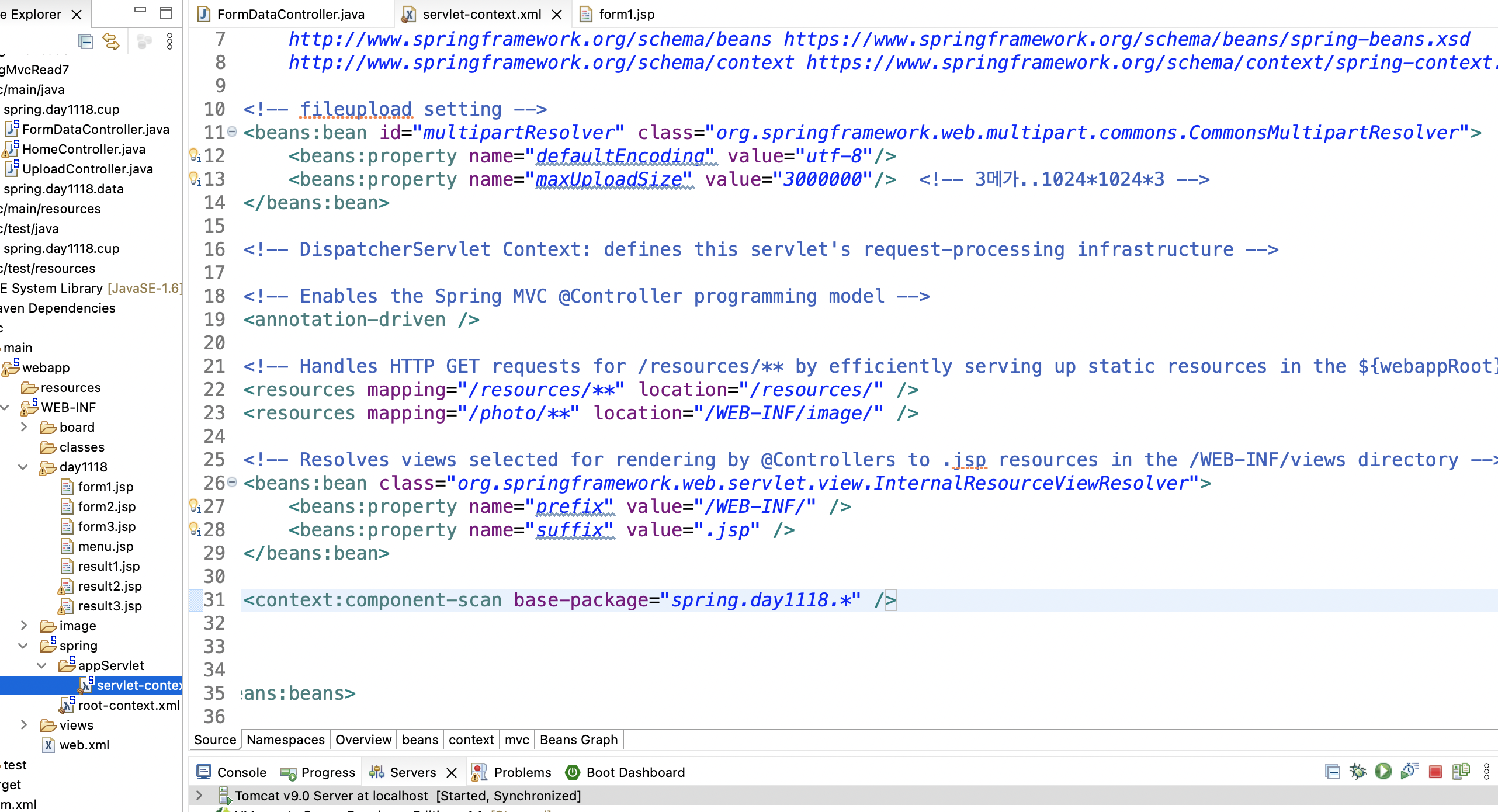The height and width of the screenshot is (812, 1498).
Task: Toggle Link with Editor arrows icon
Action: point(110,41)
